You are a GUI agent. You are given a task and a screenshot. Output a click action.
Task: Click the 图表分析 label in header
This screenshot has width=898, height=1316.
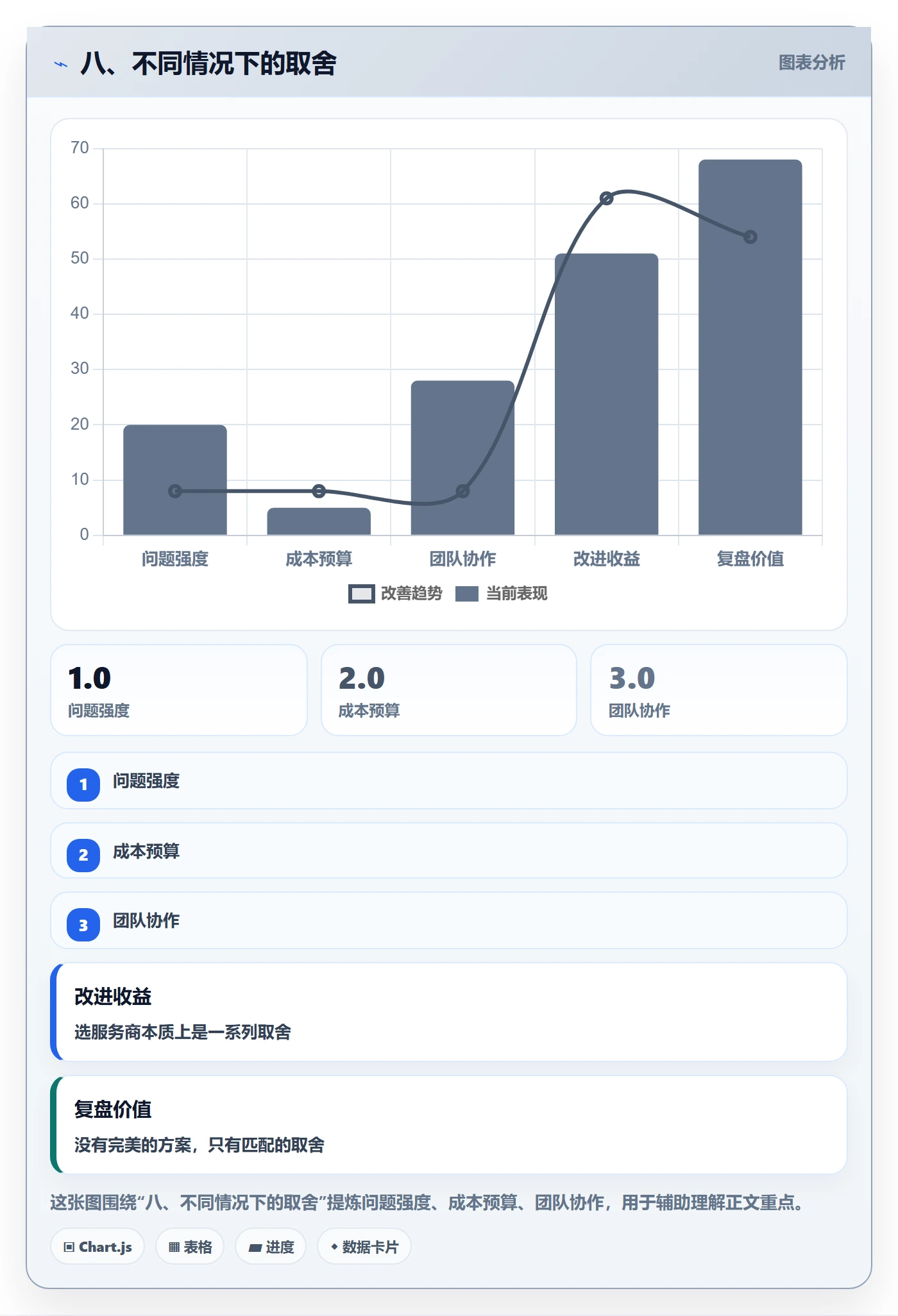tap(811, 63)
